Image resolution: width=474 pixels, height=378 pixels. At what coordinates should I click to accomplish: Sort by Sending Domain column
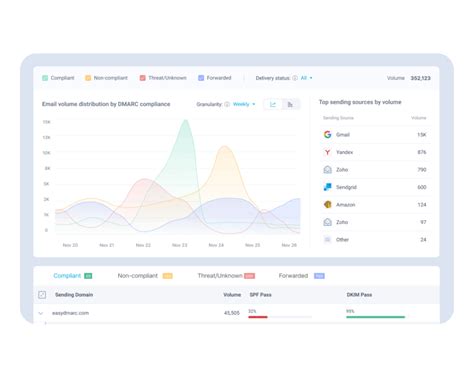click(x=74, y=295)
